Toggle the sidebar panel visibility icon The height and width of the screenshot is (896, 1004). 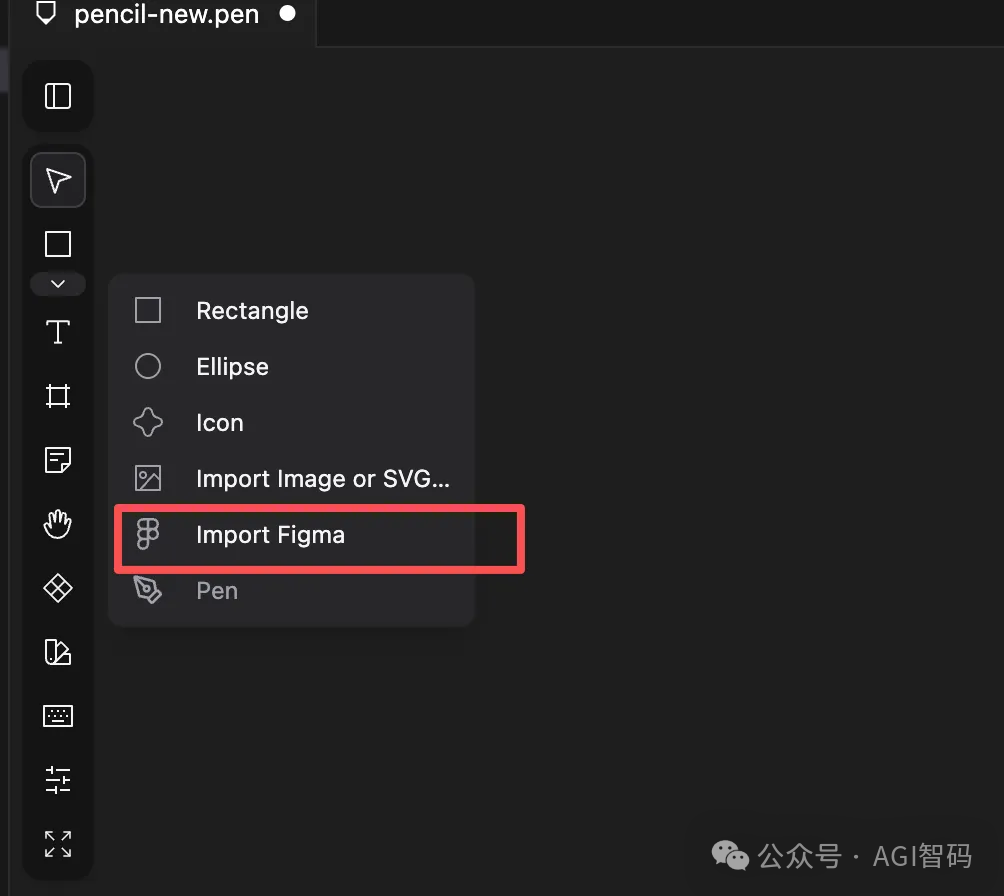(57, 96)
